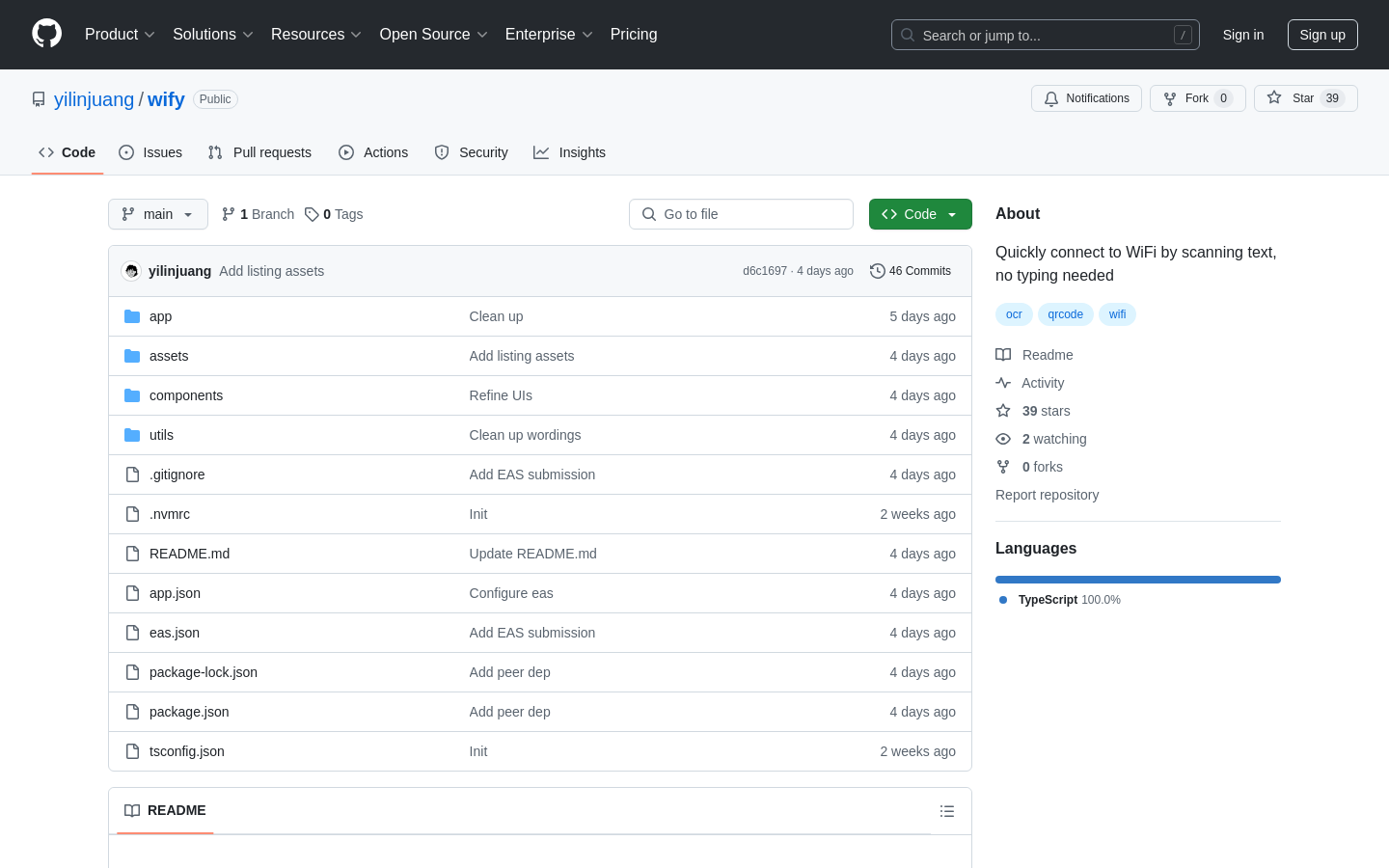1389x868 pixels.
Task: Open the Refine UIs commit message
Action: [x=501, y=395]
